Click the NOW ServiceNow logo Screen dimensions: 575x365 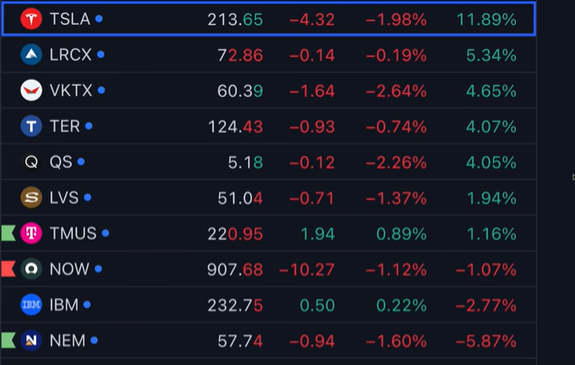point(31,269)
